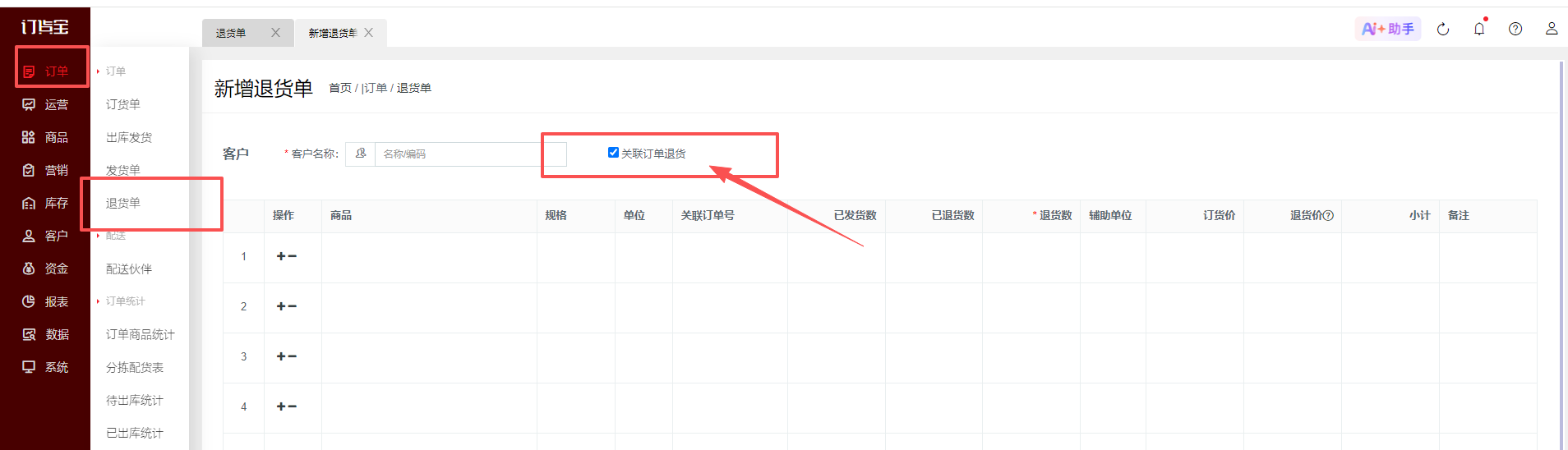Click the page vertical scrollbar
This screenshot has height=450, width=1568.
1561,255
